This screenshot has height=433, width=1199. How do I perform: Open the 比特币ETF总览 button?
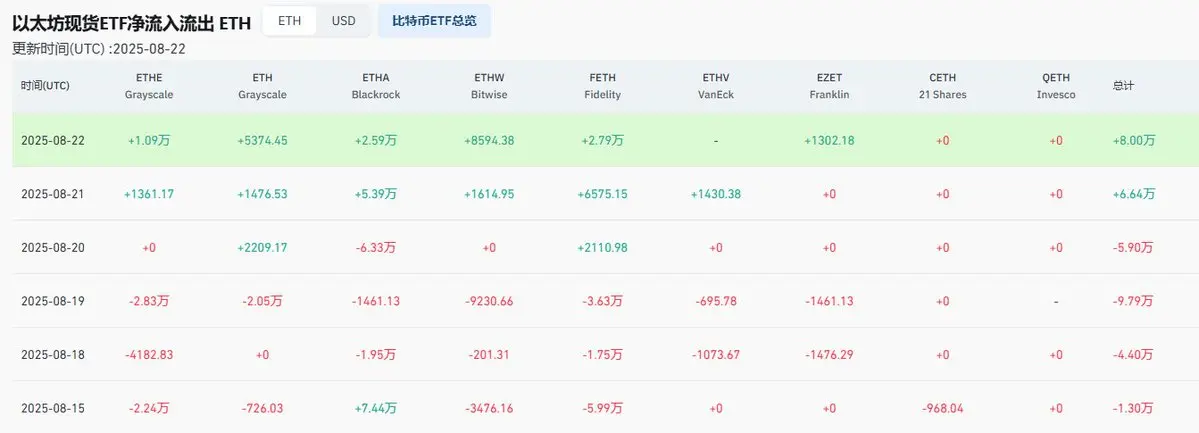pos(434,21)
